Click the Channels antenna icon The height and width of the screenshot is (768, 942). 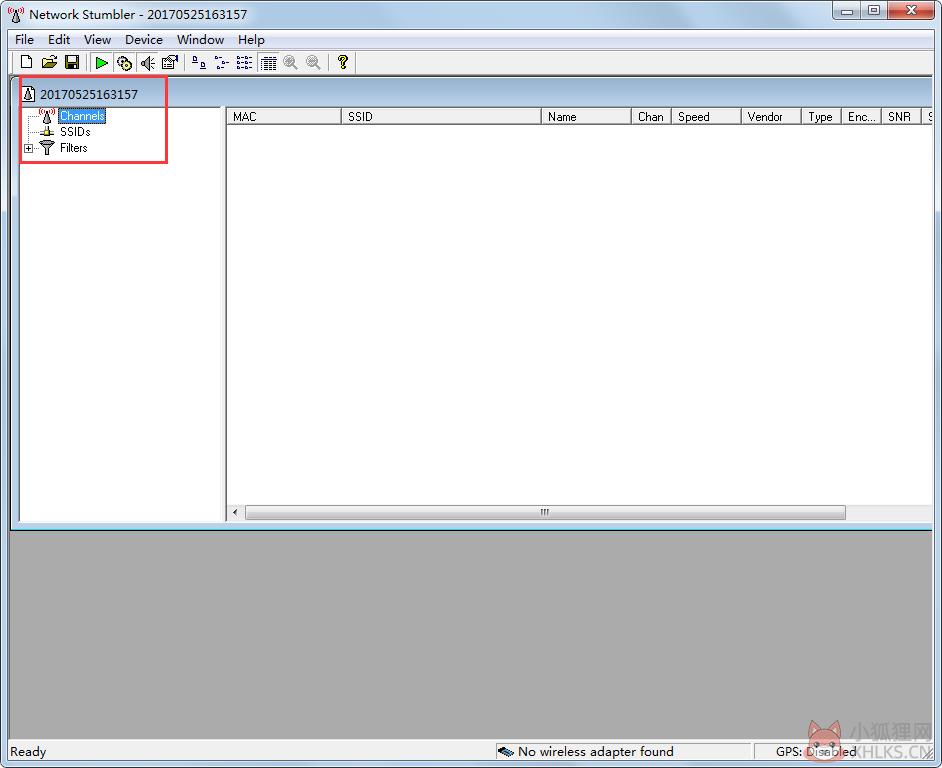47,115
